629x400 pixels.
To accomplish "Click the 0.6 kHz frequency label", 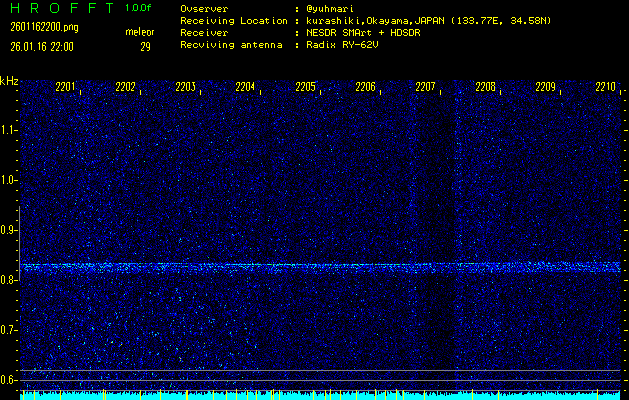I will (x=9, y=380).
